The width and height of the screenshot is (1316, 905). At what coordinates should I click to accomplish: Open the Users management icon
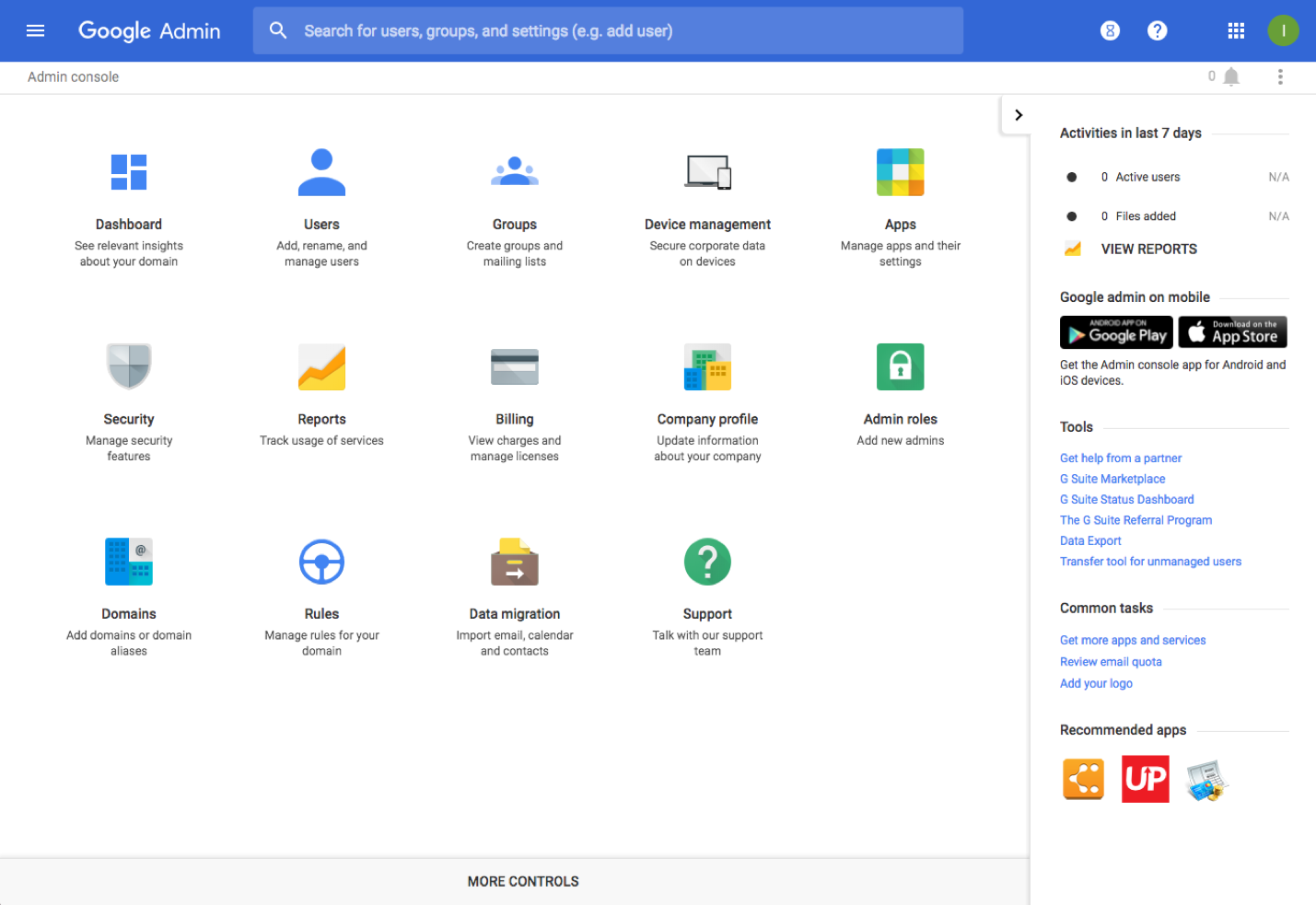[321, 172]
